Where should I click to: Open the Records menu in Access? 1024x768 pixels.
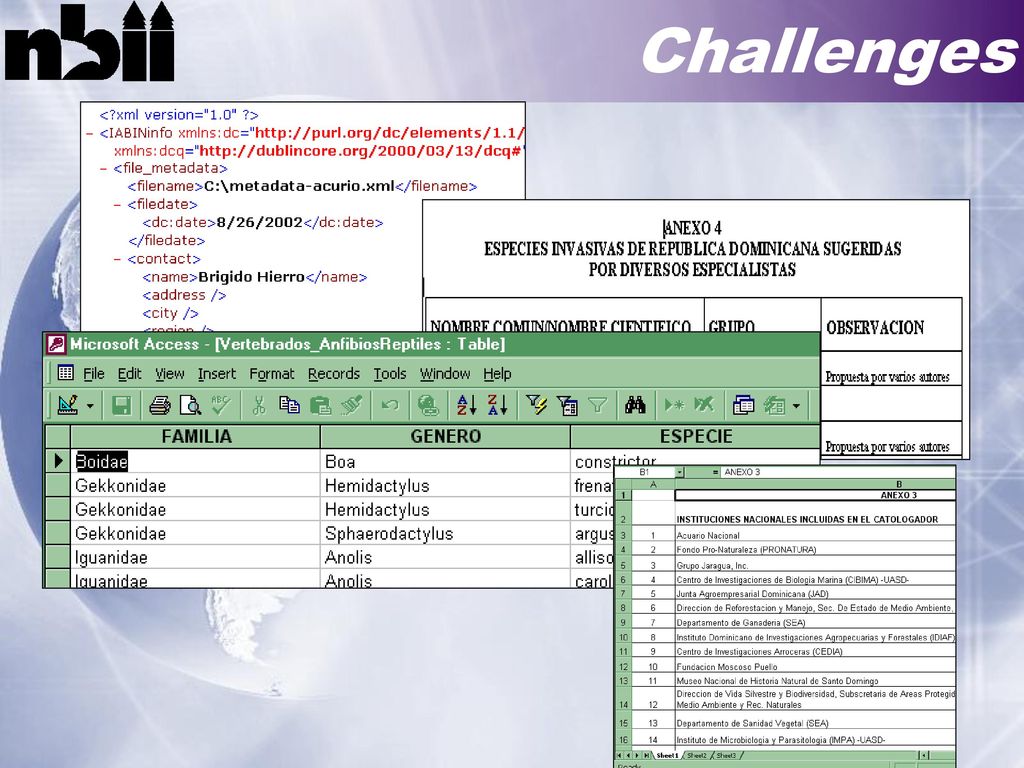(334, 374)
